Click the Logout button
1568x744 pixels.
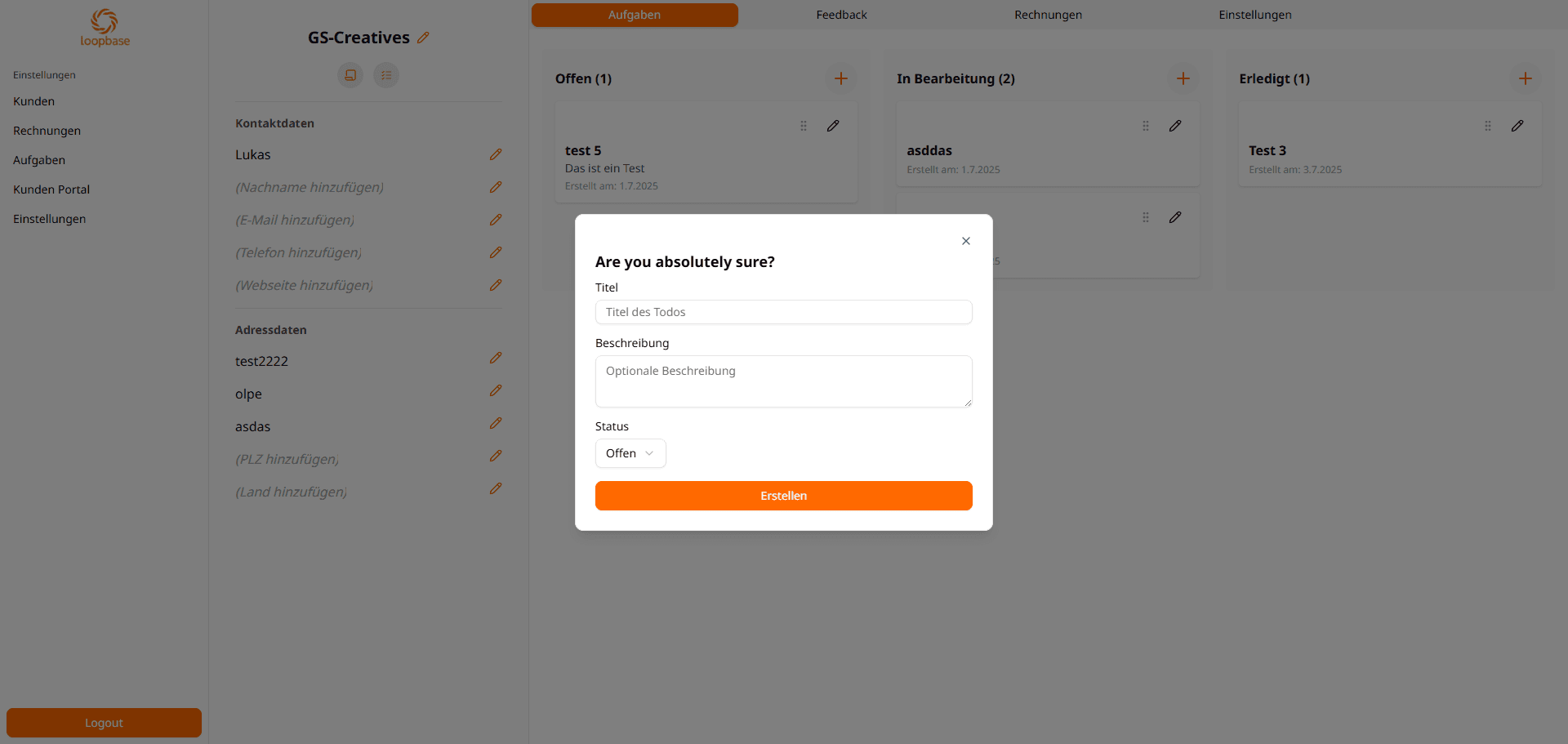pos(103,723)
